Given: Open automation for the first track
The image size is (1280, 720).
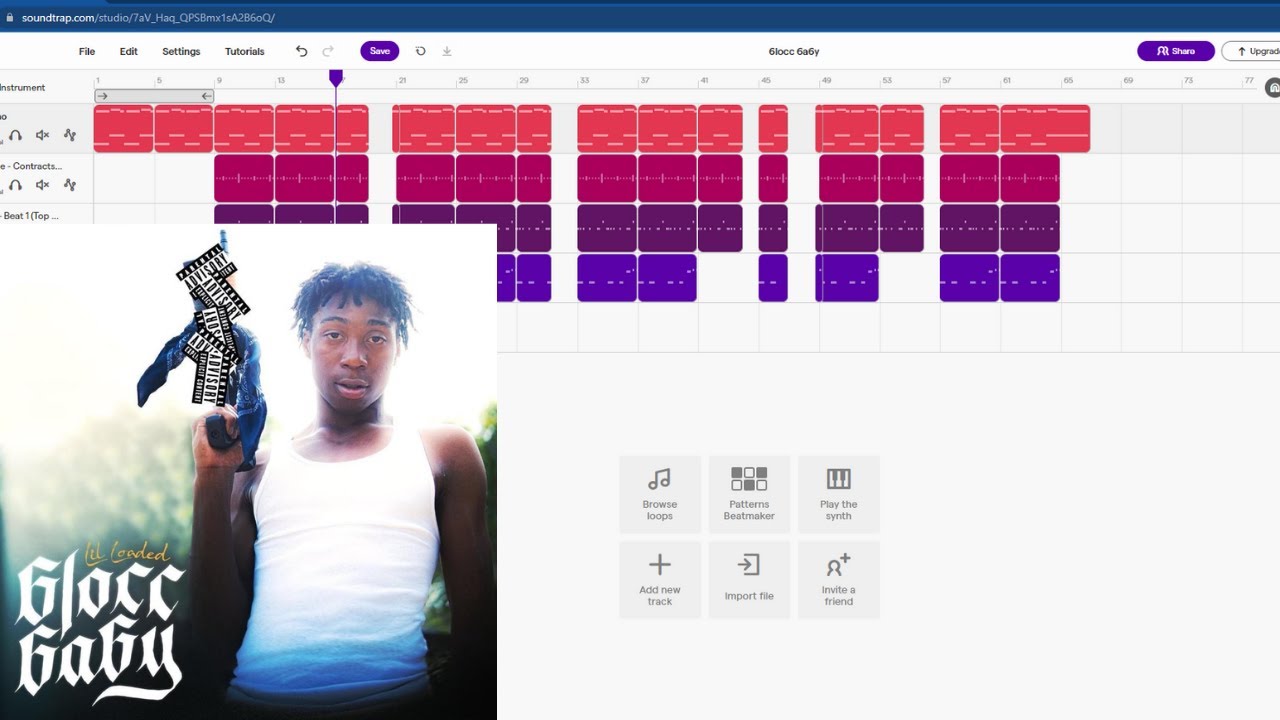Looking at the screenshot, I should pos(70,135).
